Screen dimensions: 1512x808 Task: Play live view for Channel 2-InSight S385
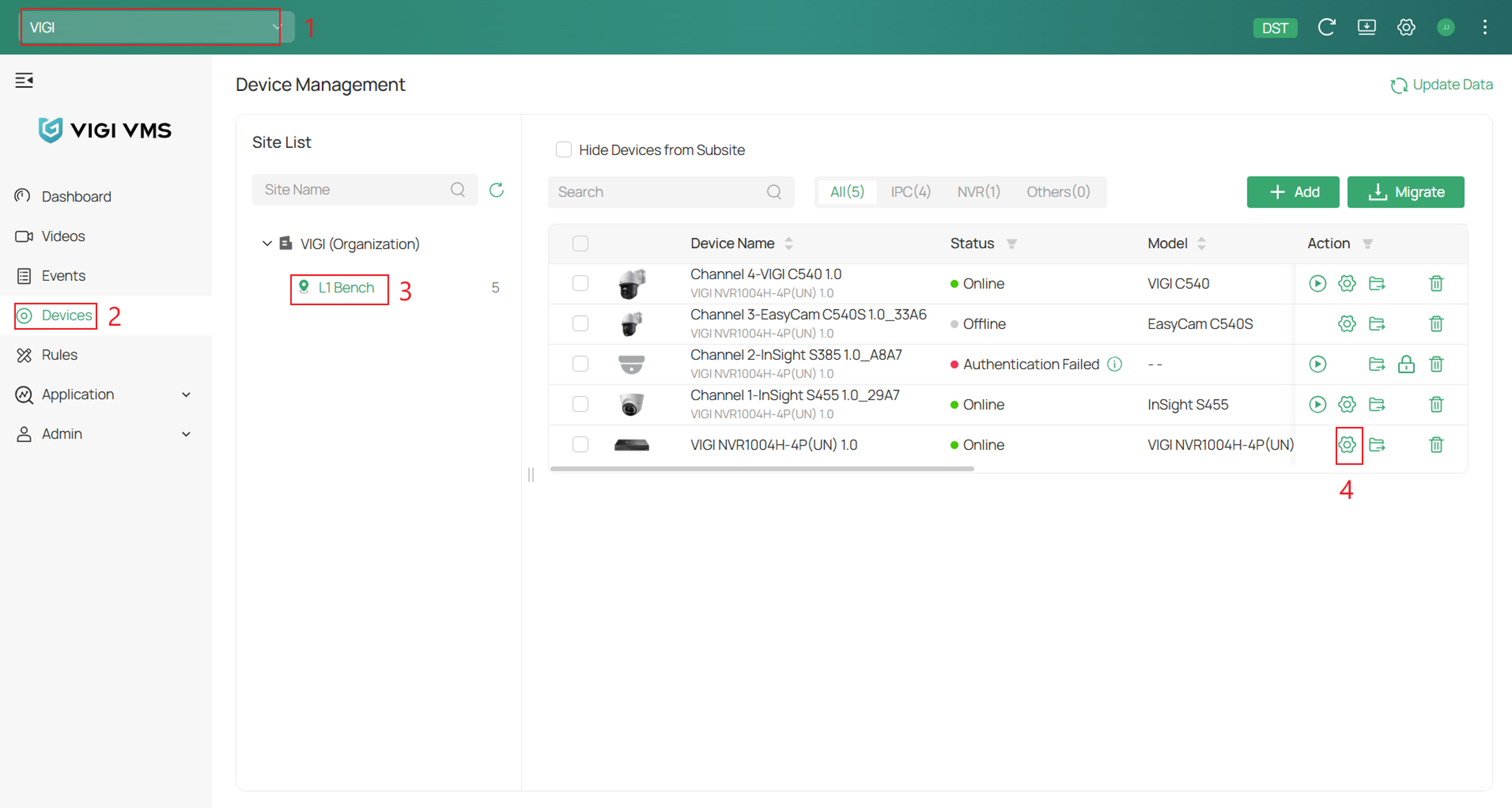click(x=1317, y=364)
